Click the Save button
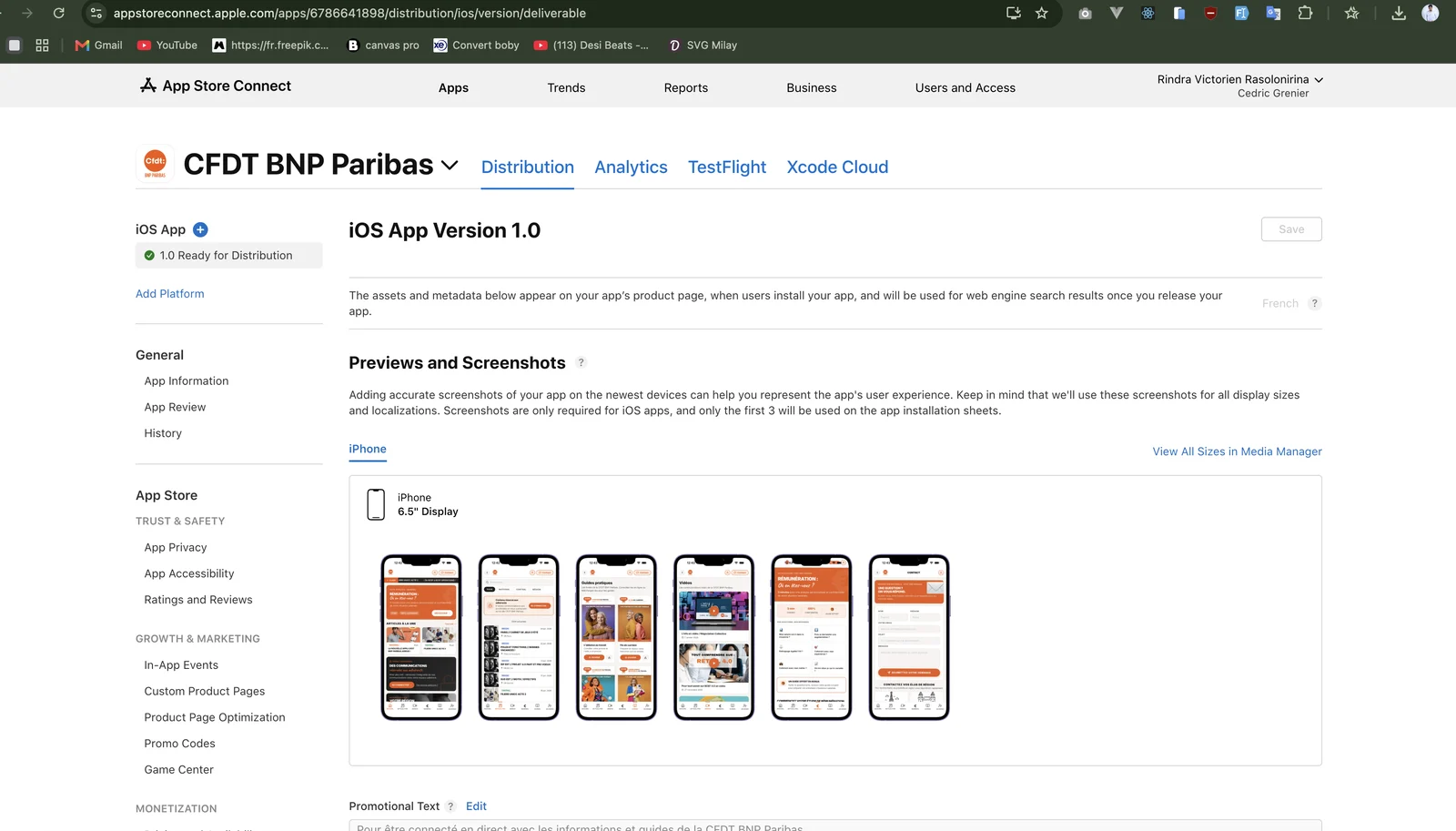1456x831 pixels. (1291, 229)
